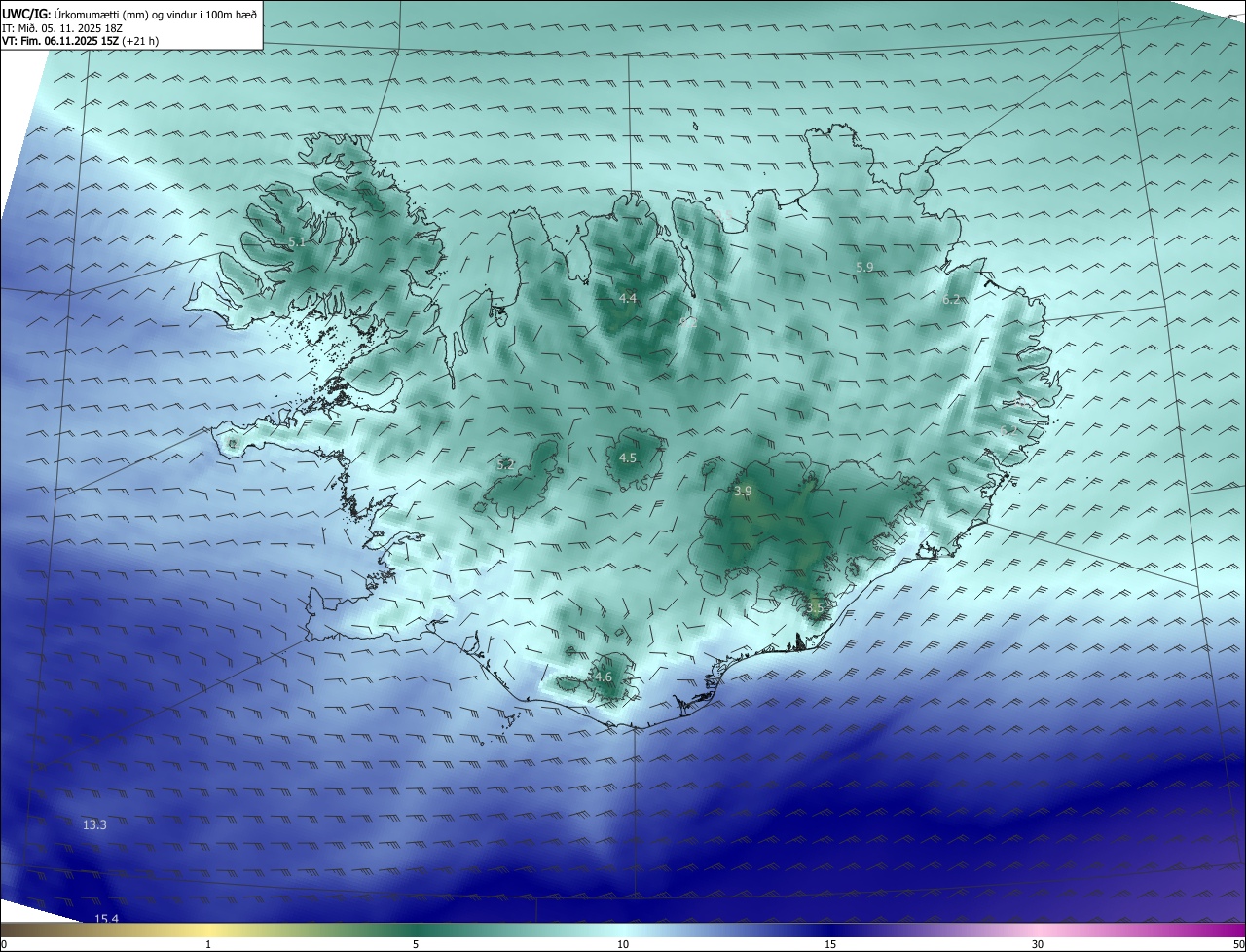Click the 4.6 value label on the southern glacier
This screenshot has width=1246, height=952.
click(603, 677)
